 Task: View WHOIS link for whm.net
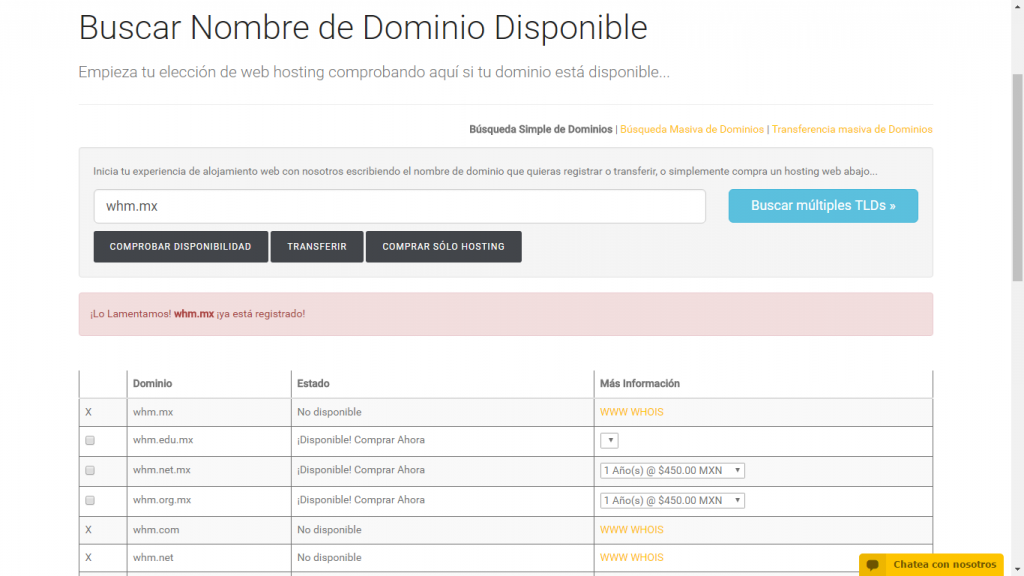pos(647,558)
